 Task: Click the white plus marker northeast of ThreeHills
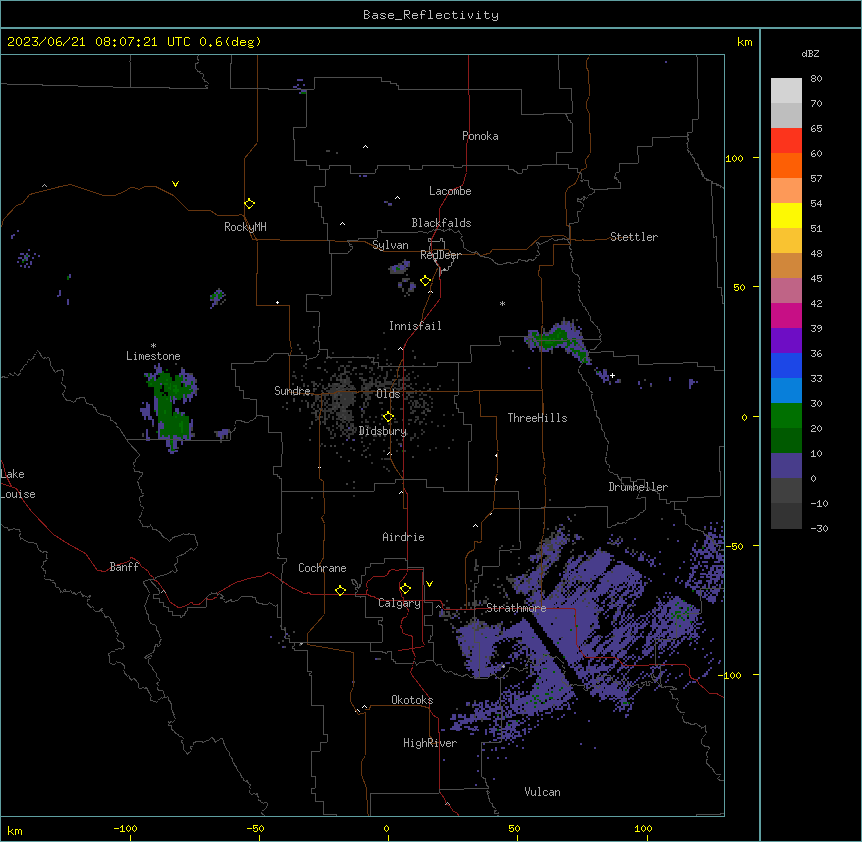pos(612,375)
